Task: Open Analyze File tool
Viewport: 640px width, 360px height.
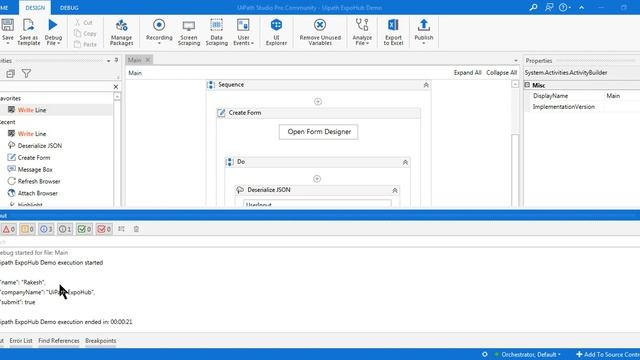Action: (362, 31)
